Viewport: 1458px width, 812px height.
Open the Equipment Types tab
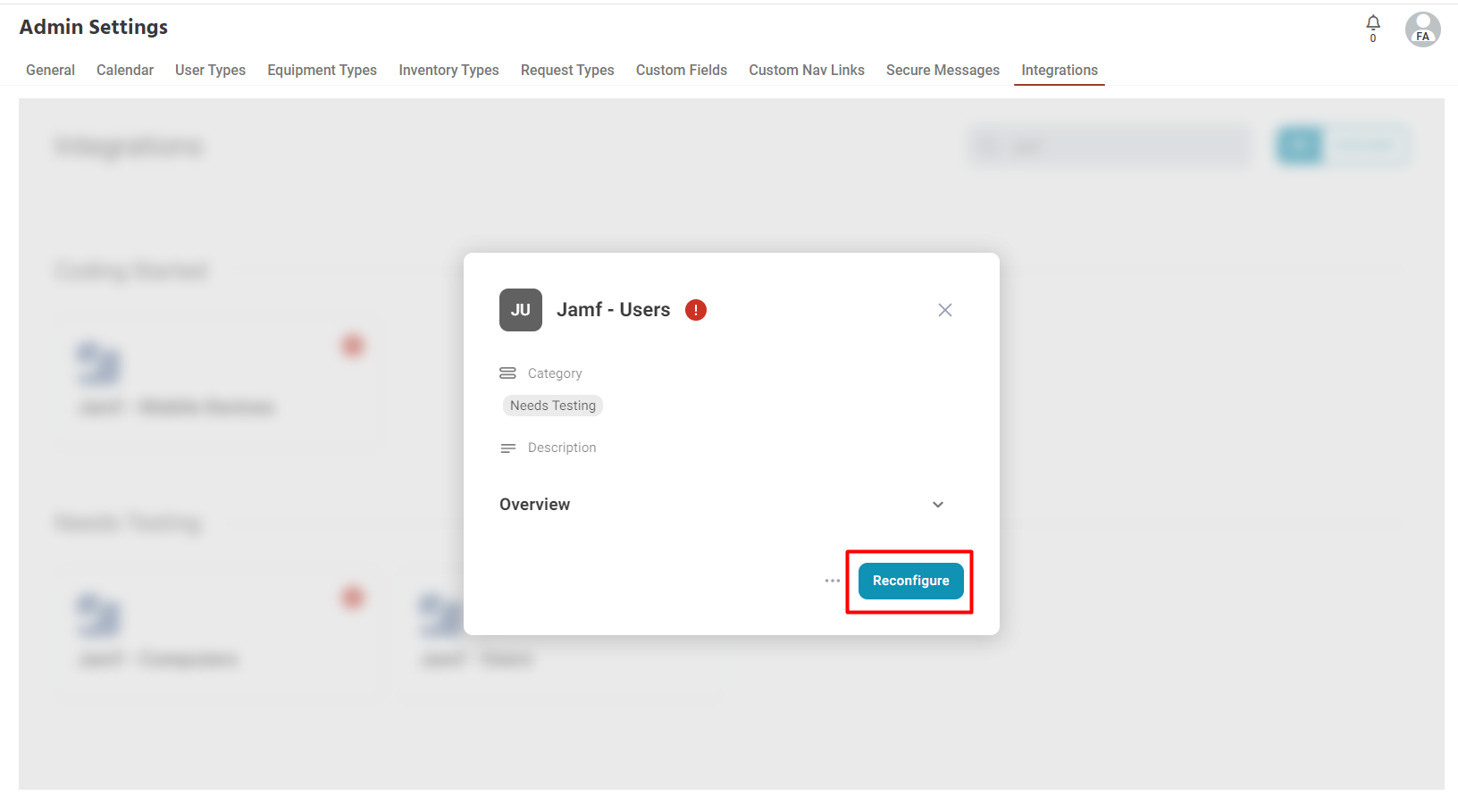pyautogui.click(x=322, y=70)
